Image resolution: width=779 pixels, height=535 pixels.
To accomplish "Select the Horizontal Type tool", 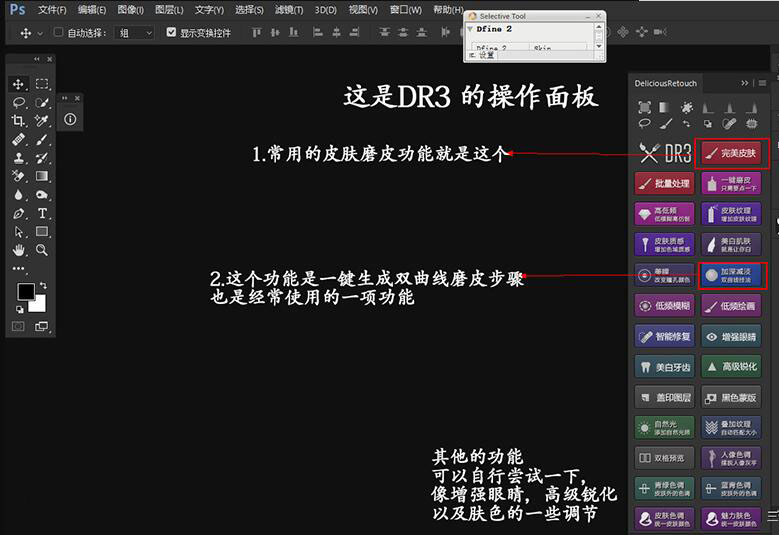I will [42, 214].
